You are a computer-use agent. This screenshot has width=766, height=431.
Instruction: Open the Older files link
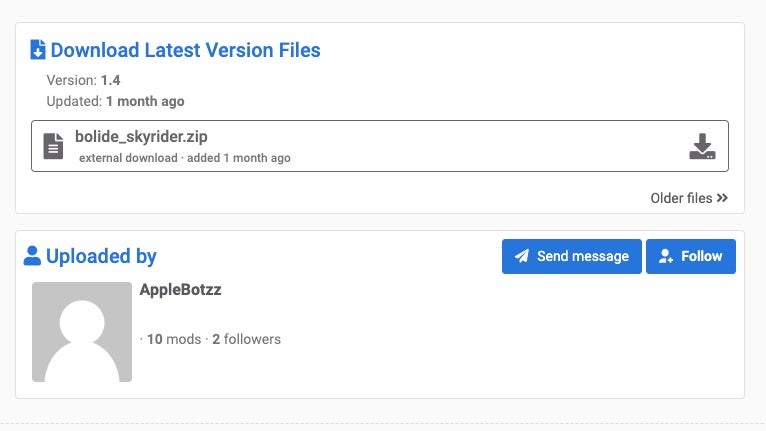click(x=681, y=198)
